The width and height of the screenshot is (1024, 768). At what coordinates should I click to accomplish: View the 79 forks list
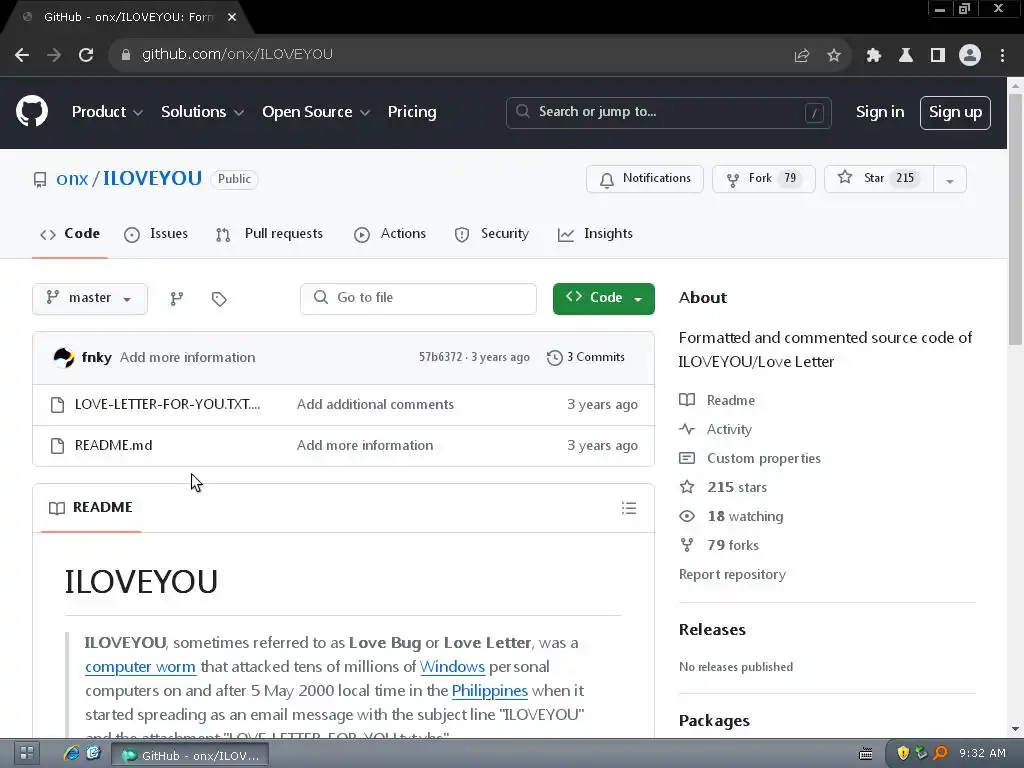coord(719,545)
